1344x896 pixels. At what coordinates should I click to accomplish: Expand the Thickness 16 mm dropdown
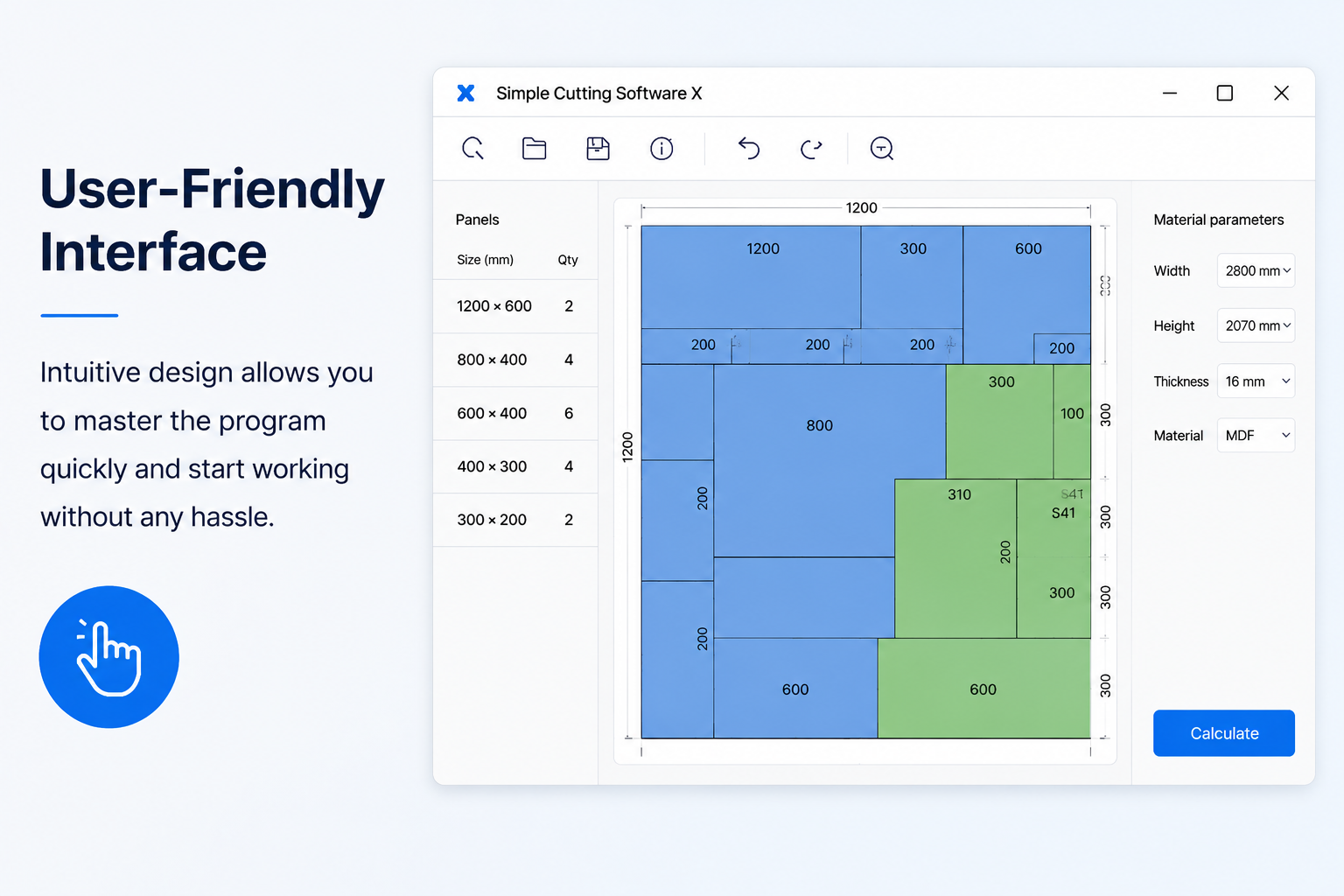pyautogui.click(x=1256, y=381)
